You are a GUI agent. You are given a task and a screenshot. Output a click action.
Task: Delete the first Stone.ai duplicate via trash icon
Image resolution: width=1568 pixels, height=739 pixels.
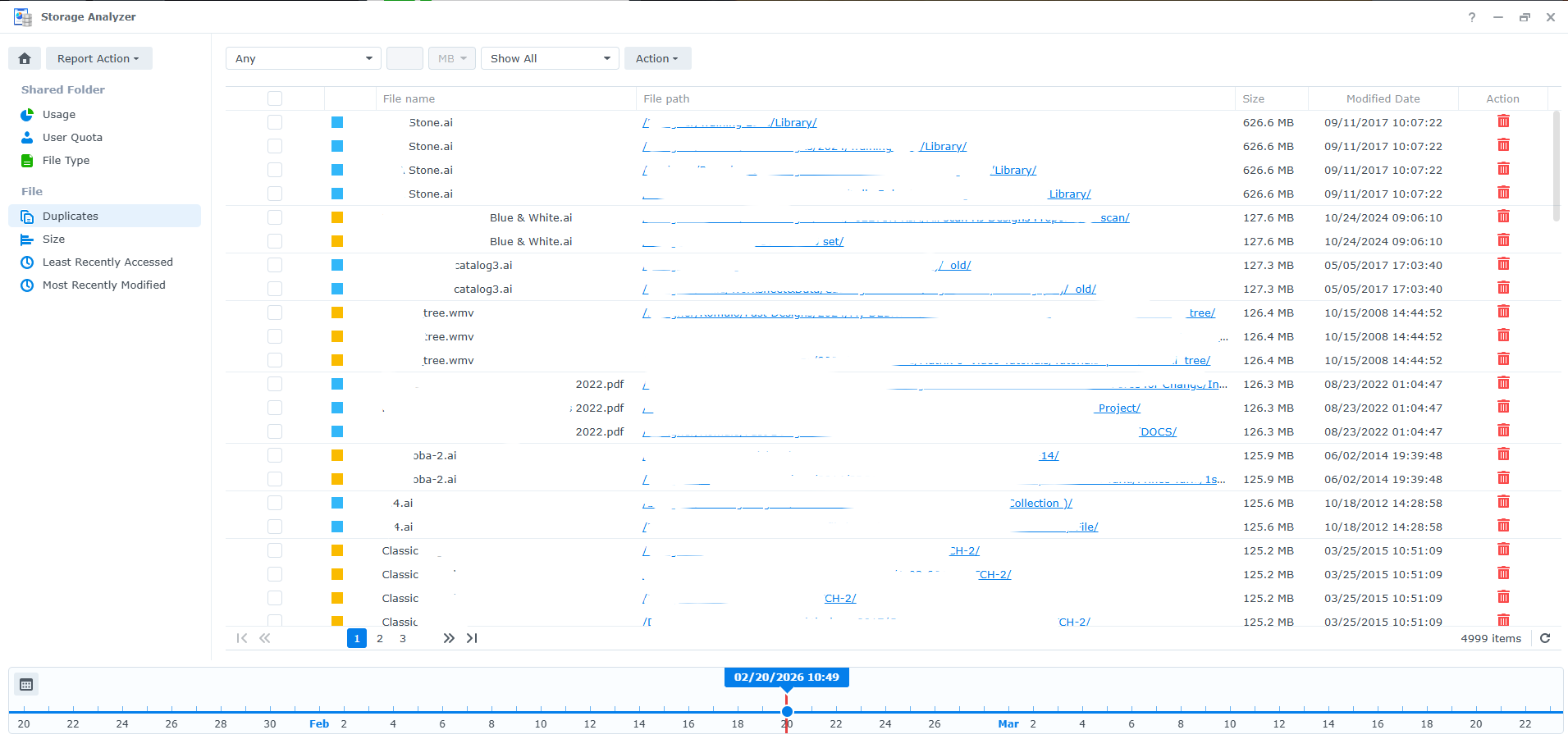tap(1503, 121)
